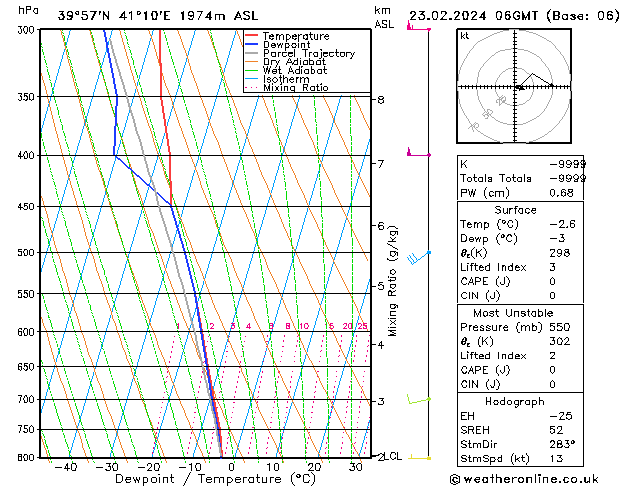Select the 'Temperature' legend label

click(296, 36)
